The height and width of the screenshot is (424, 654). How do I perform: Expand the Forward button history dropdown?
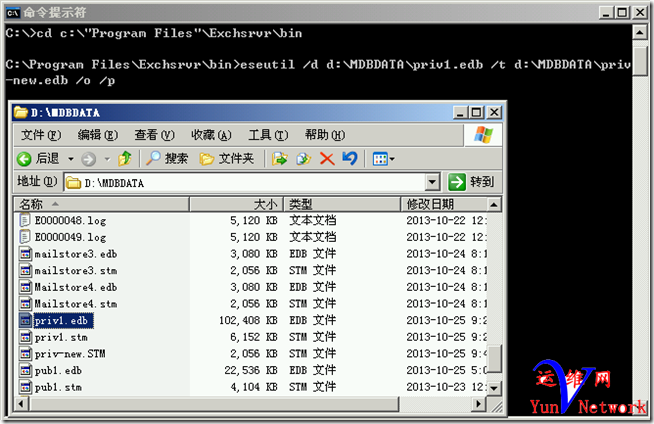pyautogui.click(x=107, y=159)
